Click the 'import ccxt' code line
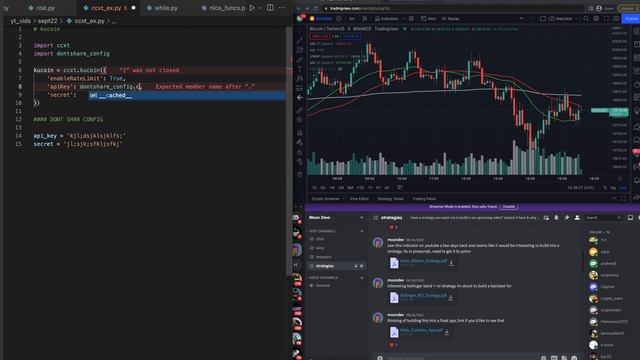 pyautogui.click(x=51, y=45)
